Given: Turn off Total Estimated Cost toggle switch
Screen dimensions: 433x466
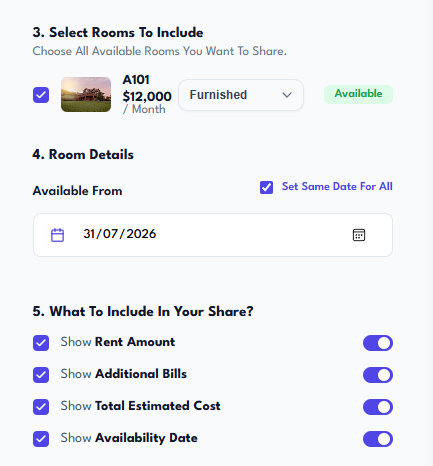Looking at the screenshot, I should pyautogui.click(x=378, y=407).
